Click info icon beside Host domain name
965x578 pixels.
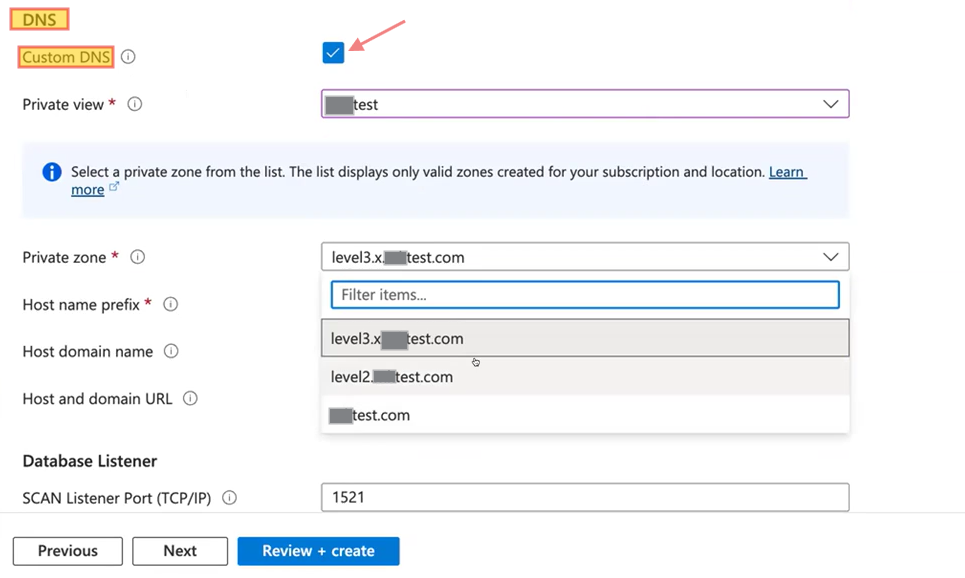coord(171,351)
